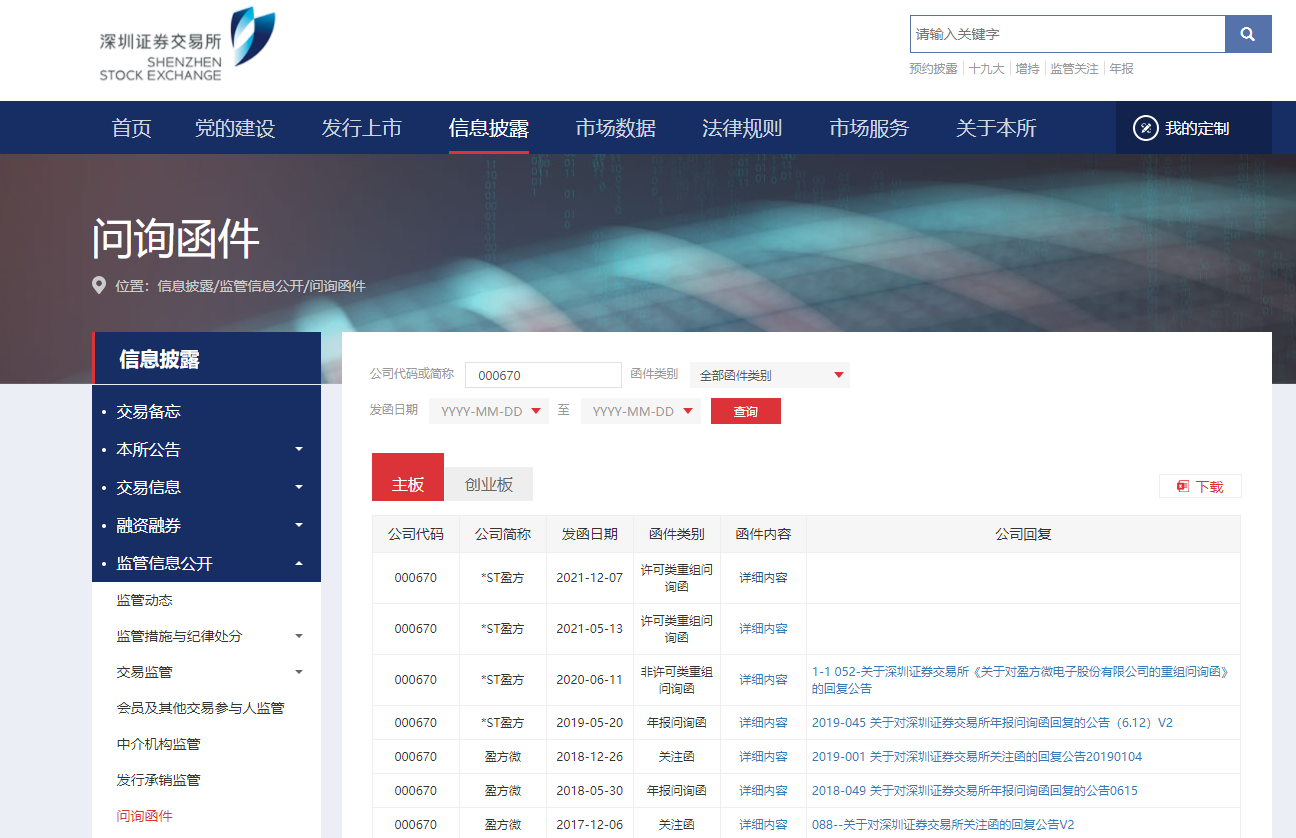The width and height of the screenshot is (1296, 838).
Task: Open the start date YYYY-MM-DD picker
Action: (x=489, y=411)
